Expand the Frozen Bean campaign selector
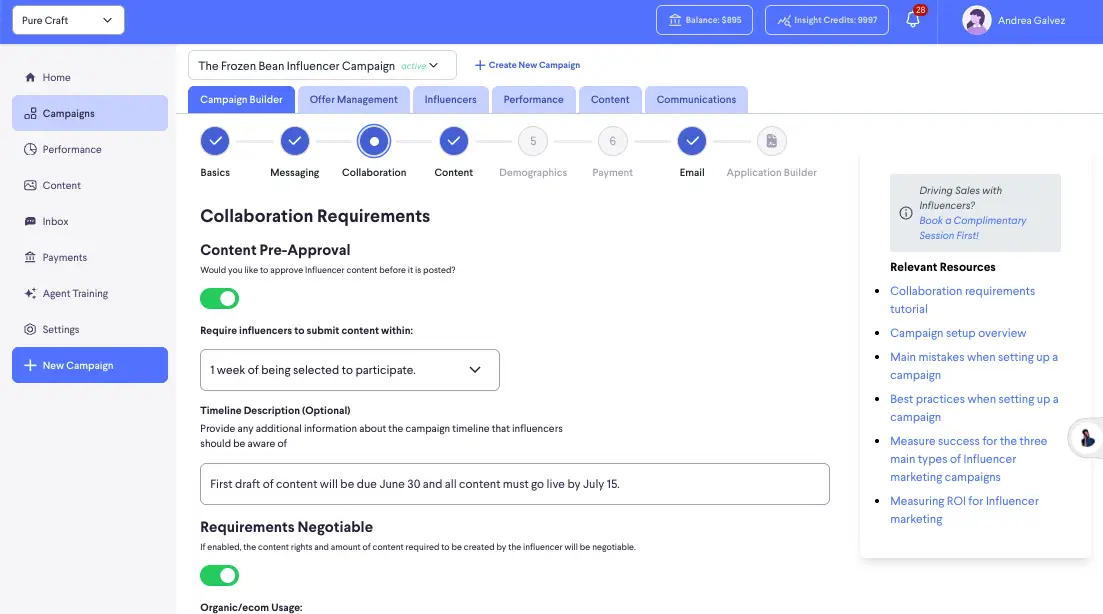 pyautogui.click(x=322, y=65)
